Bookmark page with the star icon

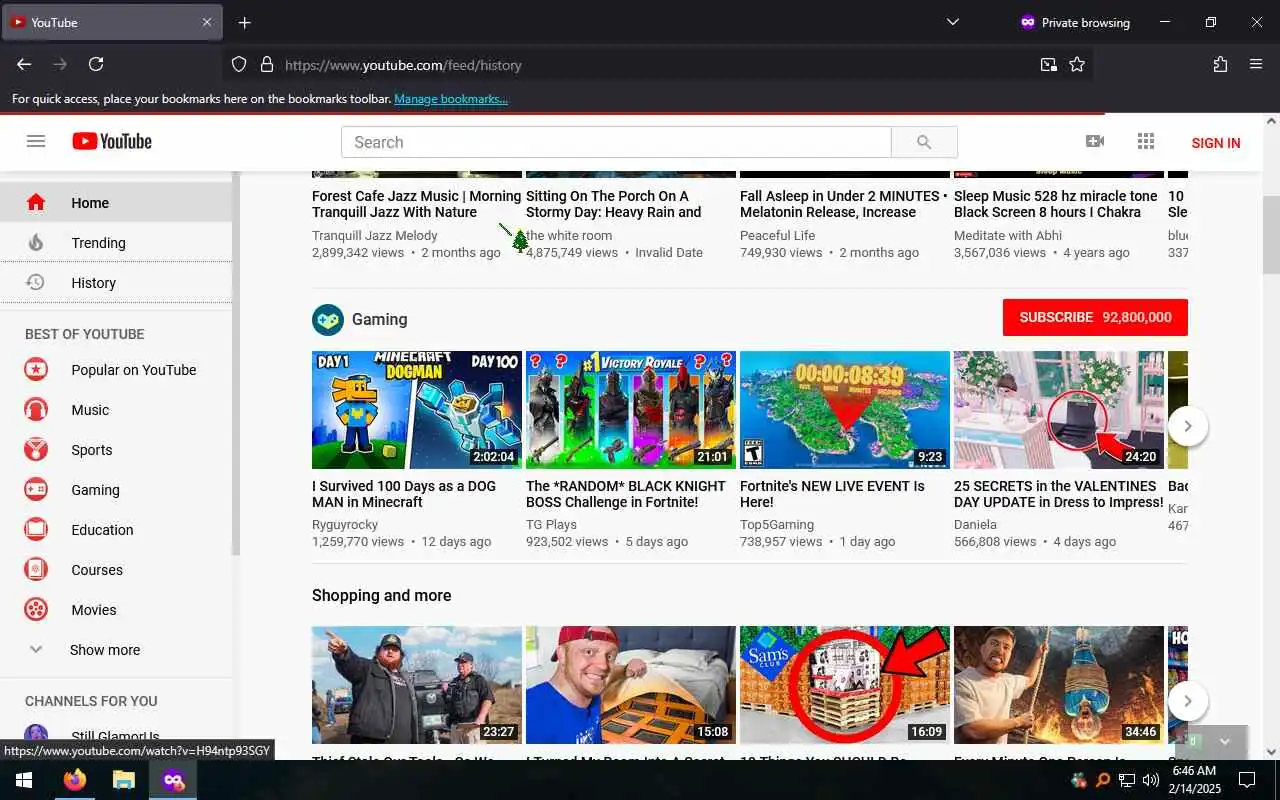1077,64
